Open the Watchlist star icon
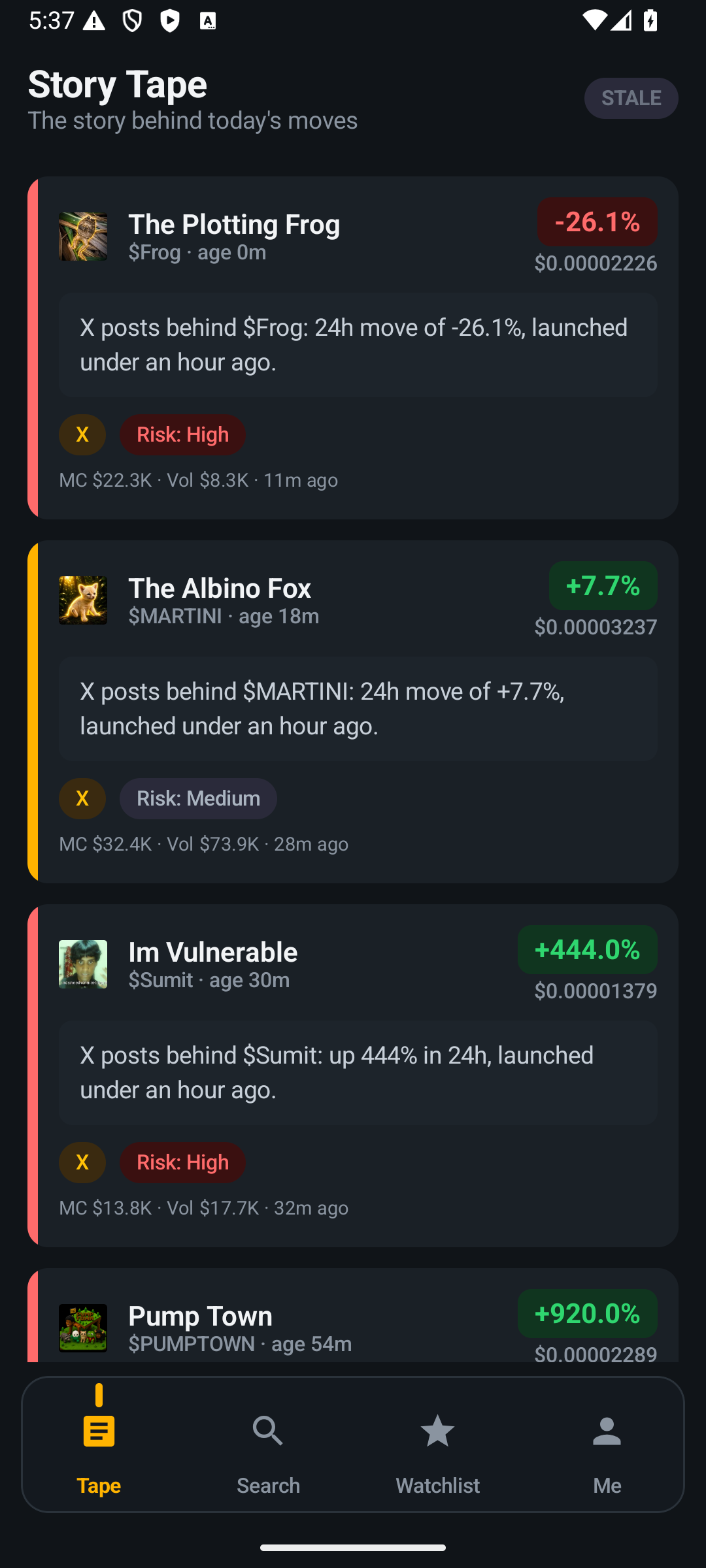This screenshot has width=706, height=1568. [437, 1431]
